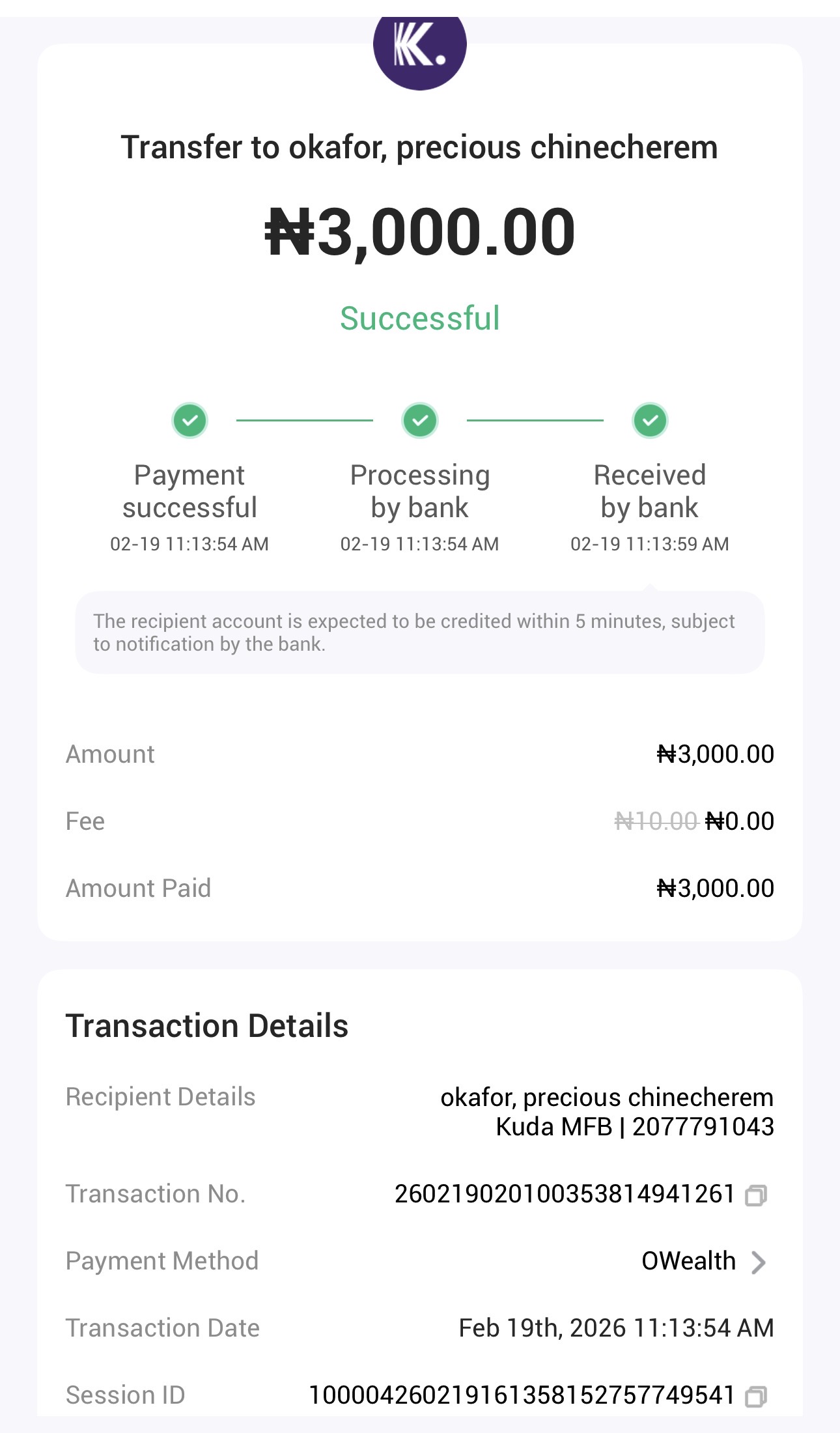Select the Session ID number value
The height and width of the screenshot is (1433, 840).
[x=522, y=1395]
